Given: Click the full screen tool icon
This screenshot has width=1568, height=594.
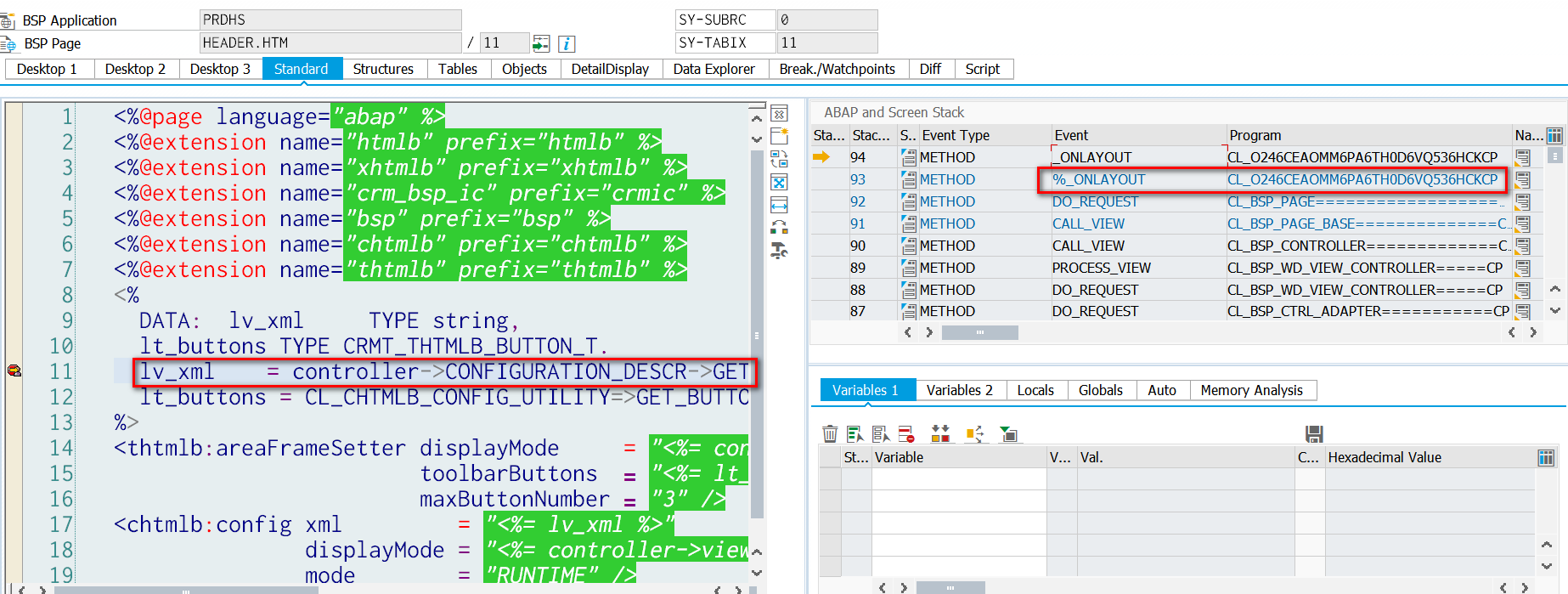Looking at the screenshot, I should pyautogui.click(x=779, y=182).
